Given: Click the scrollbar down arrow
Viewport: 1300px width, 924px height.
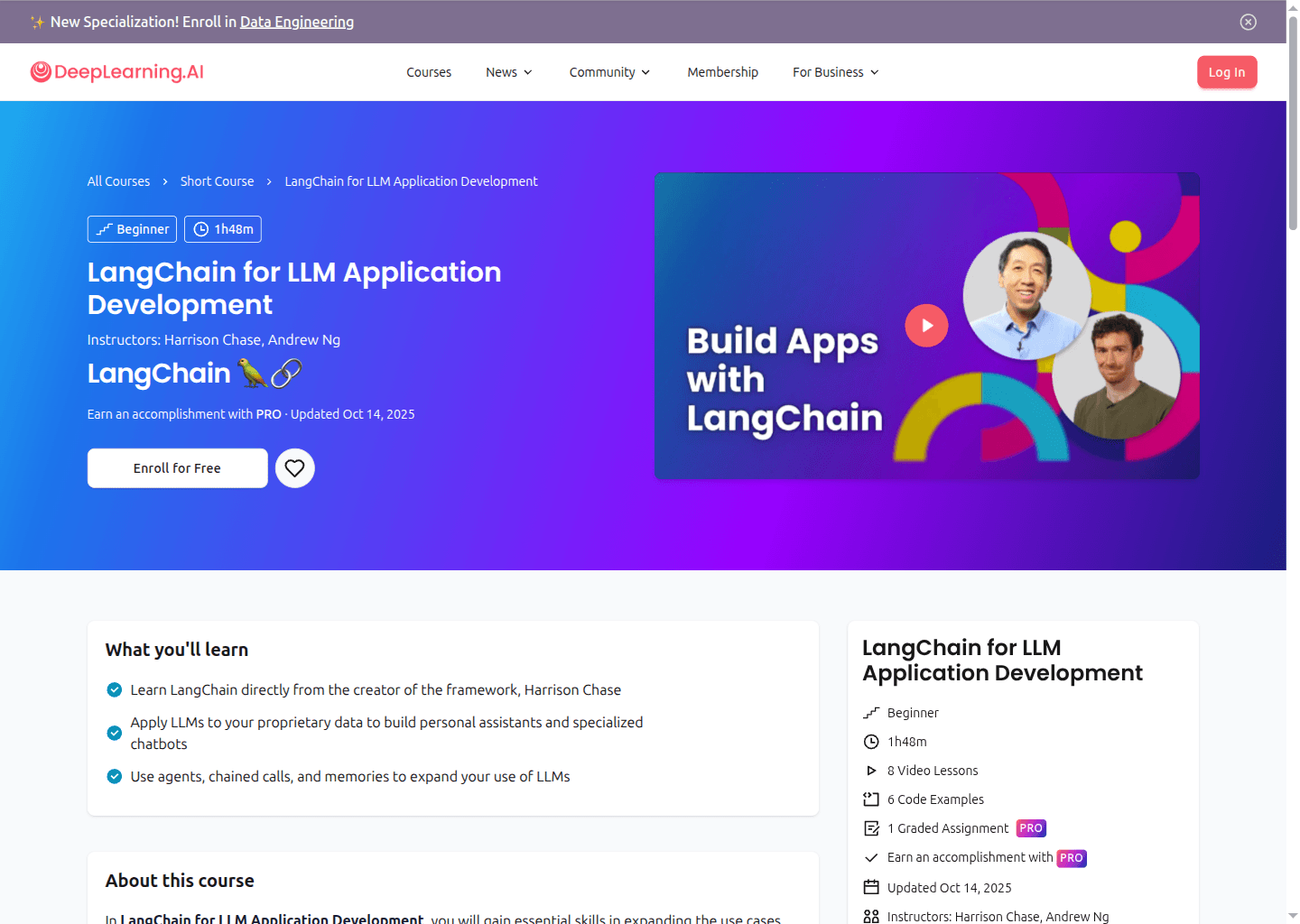Looking at the screenshot, I should click(1293, 916).
